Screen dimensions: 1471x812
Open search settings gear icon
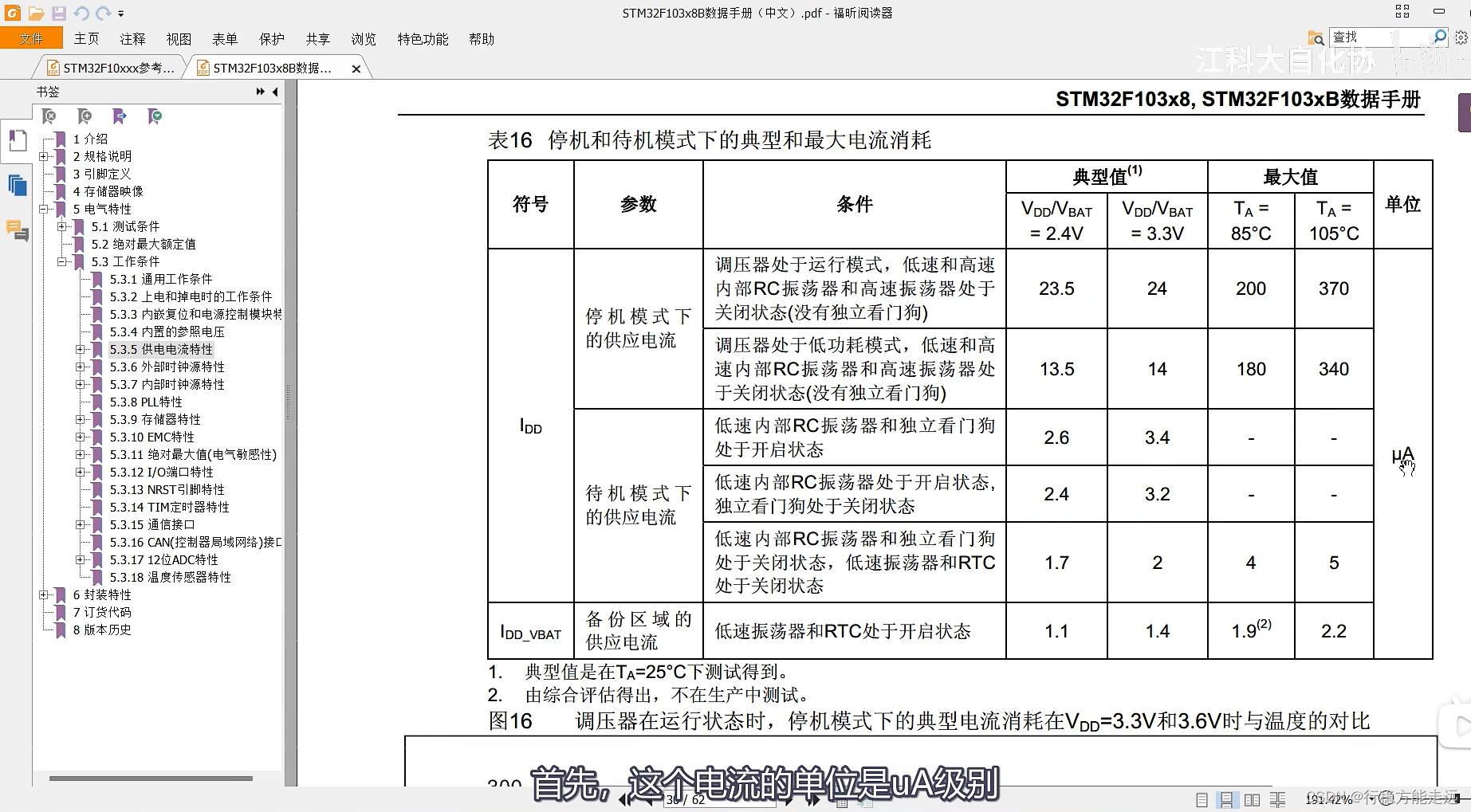tap(1461, 37)
